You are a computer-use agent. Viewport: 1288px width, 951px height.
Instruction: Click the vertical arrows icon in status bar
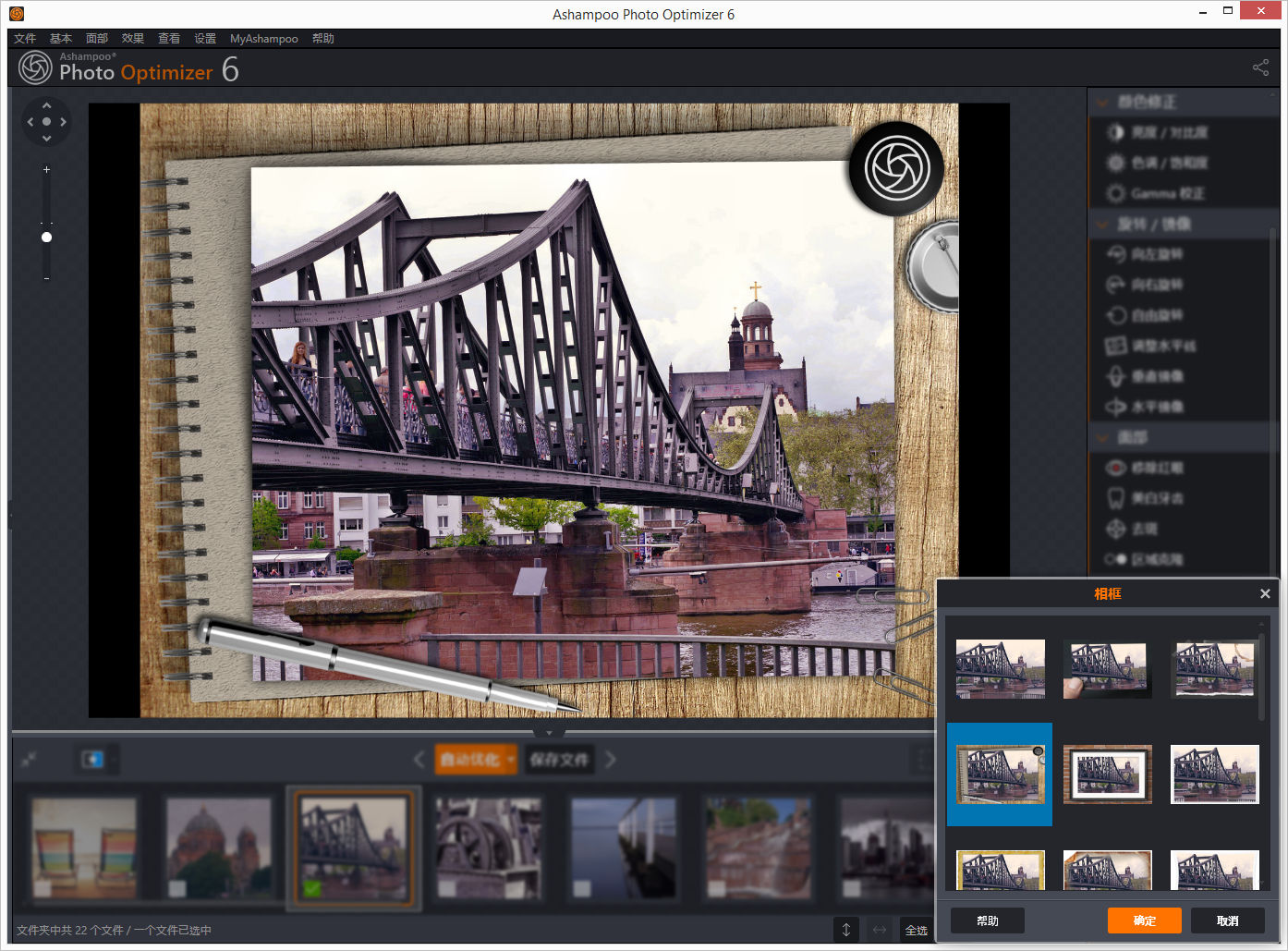coord(845,930)
